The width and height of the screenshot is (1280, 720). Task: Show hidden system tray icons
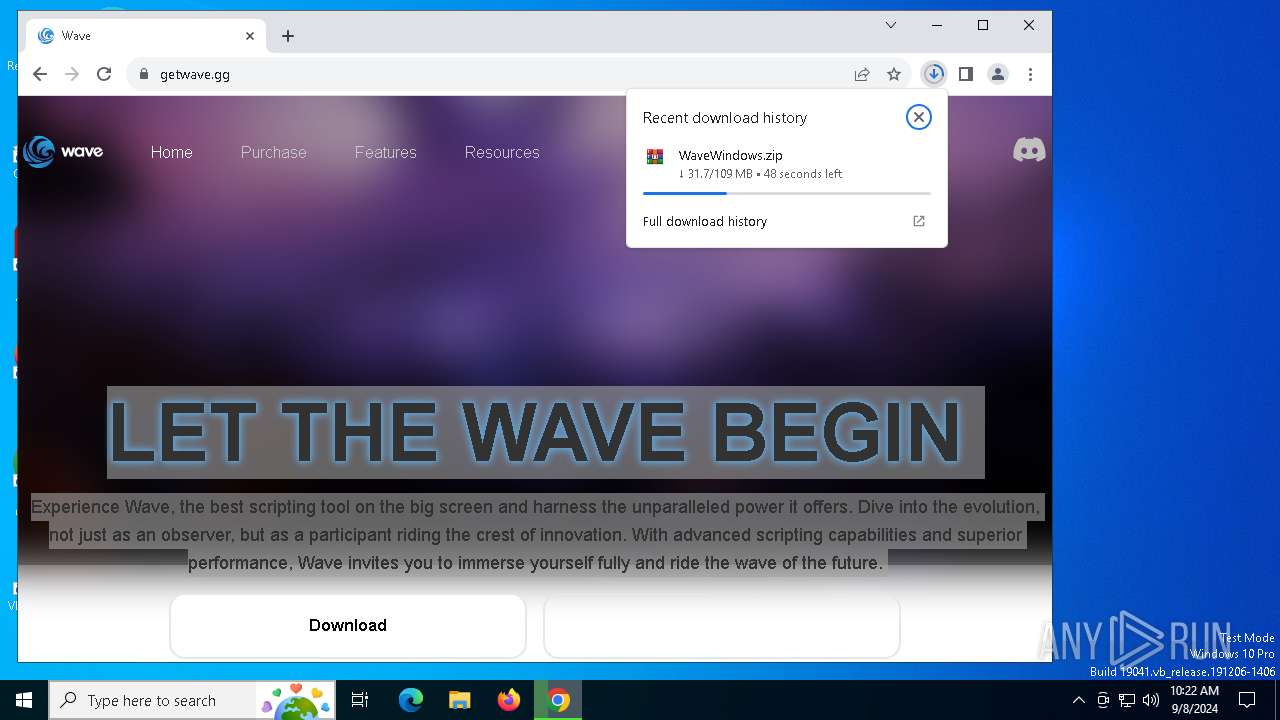1078,700
